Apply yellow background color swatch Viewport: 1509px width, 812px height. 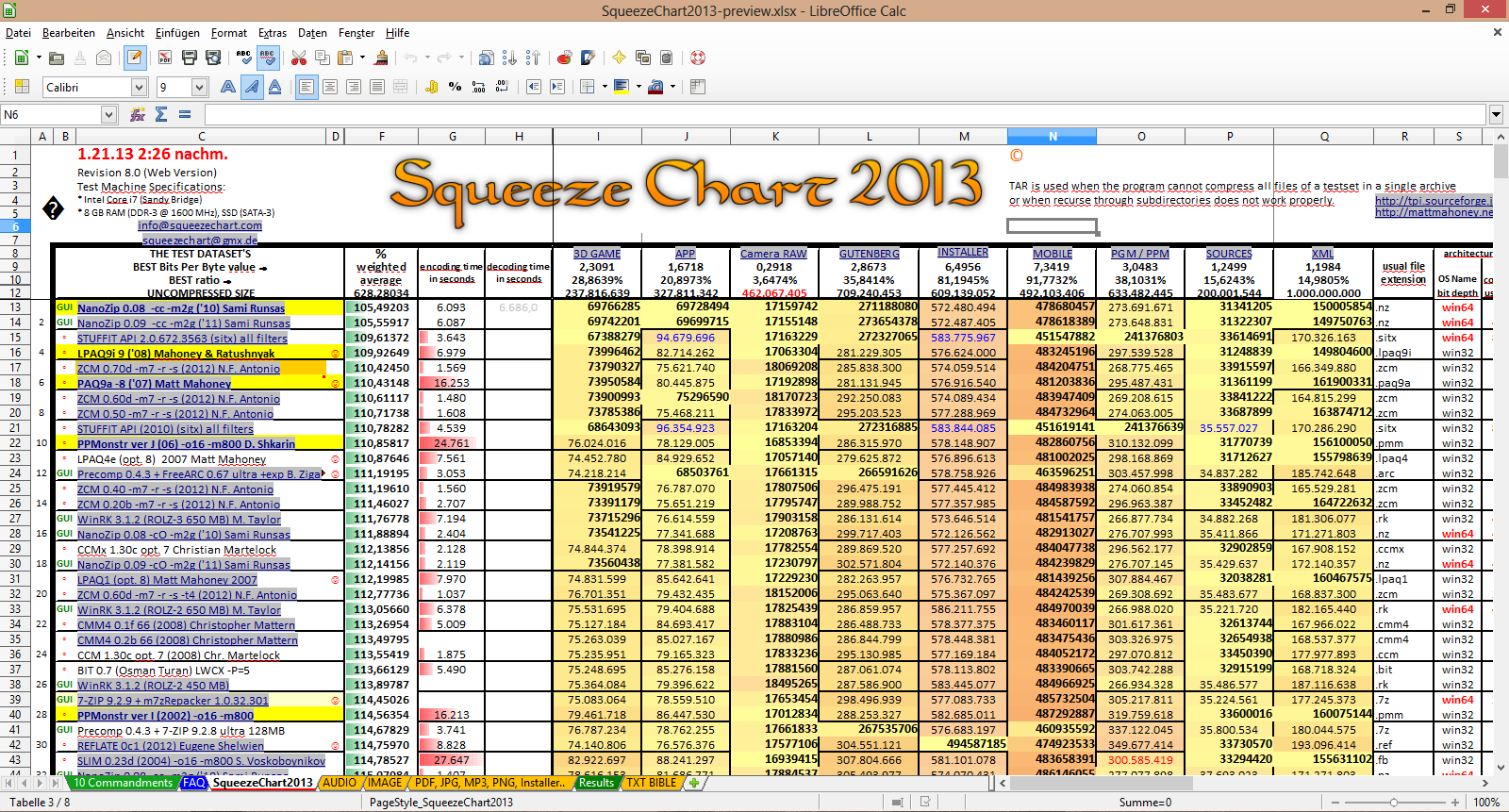(x=621, y=87)
